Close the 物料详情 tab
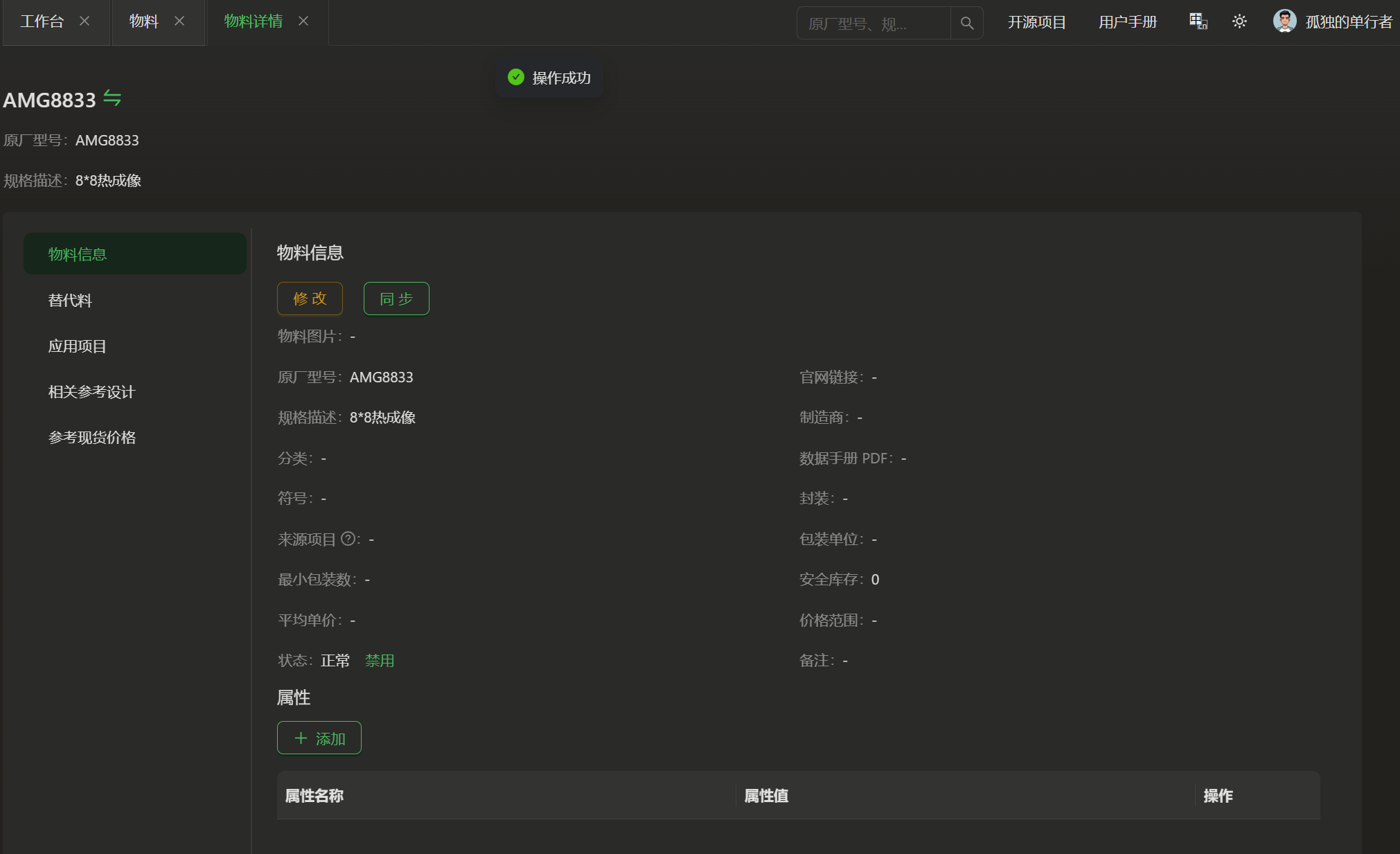This screenshot has width=1400, height=854. click(x=303, y=21)
